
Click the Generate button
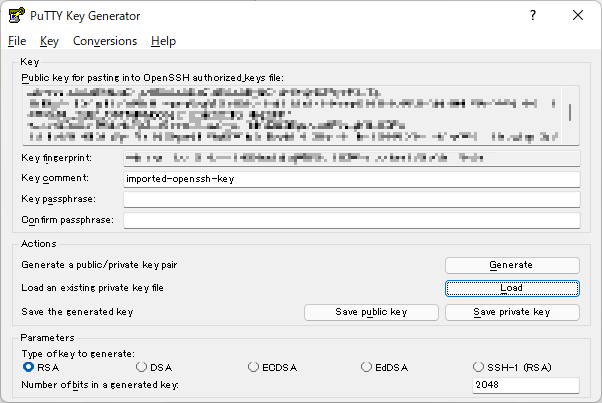tap(512, 265)
